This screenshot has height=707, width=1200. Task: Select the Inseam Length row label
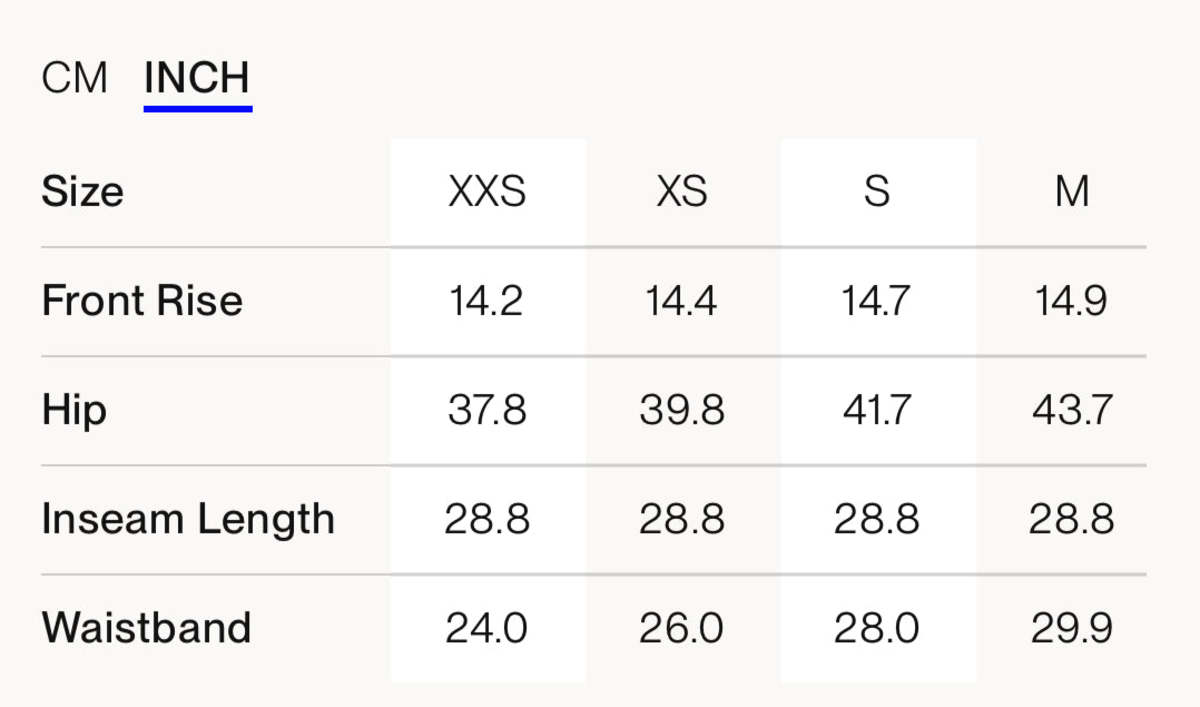188,519
